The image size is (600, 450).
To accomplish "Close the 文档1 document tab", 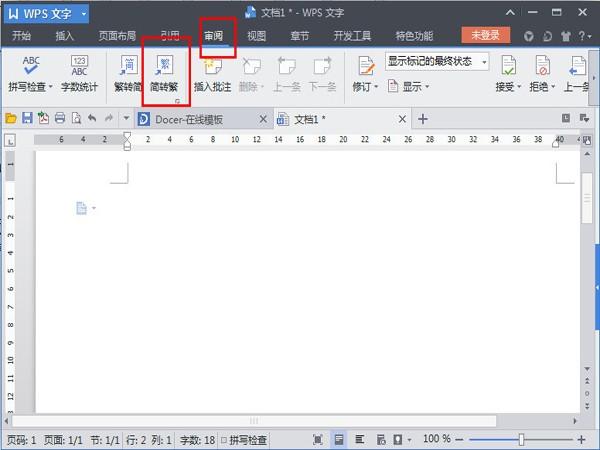I will click(402, 119).
